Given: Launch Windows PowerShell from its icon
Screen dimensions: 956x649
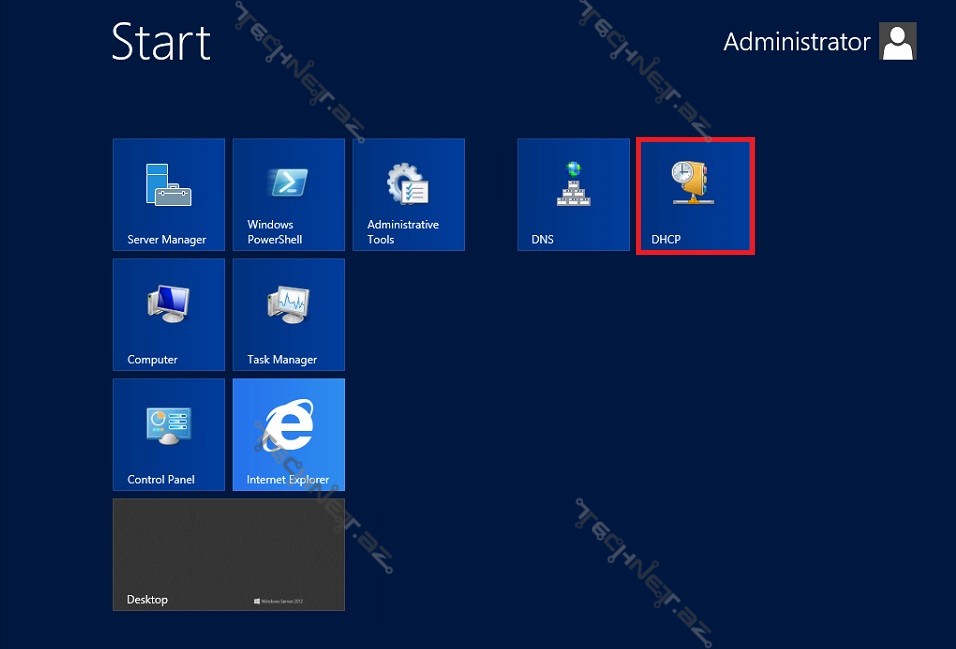Looking at the screenshot, I should (x=288, y=183).
